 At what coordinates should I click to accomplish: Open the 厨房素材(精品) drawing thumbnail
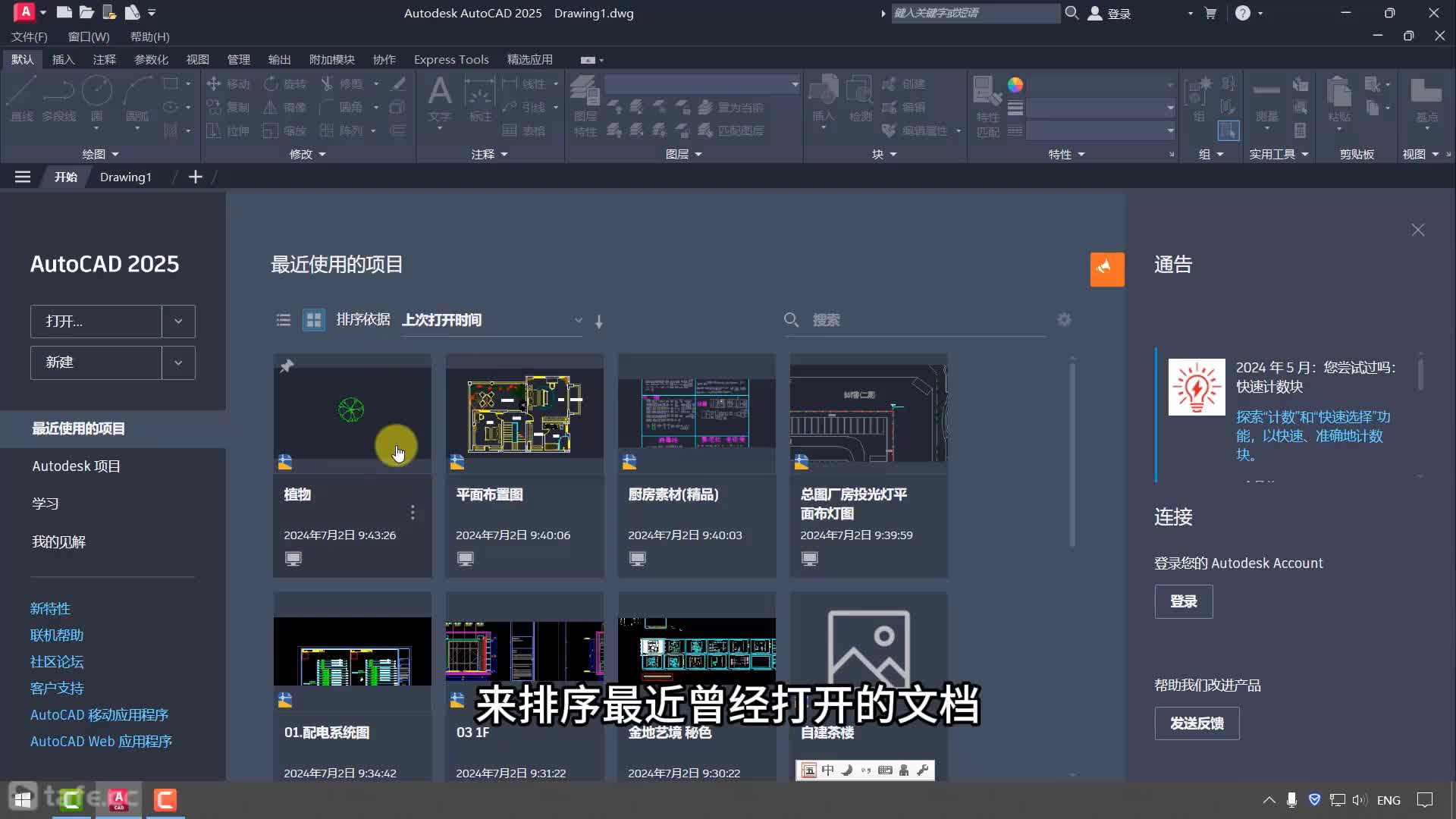[x=697, y=413]
